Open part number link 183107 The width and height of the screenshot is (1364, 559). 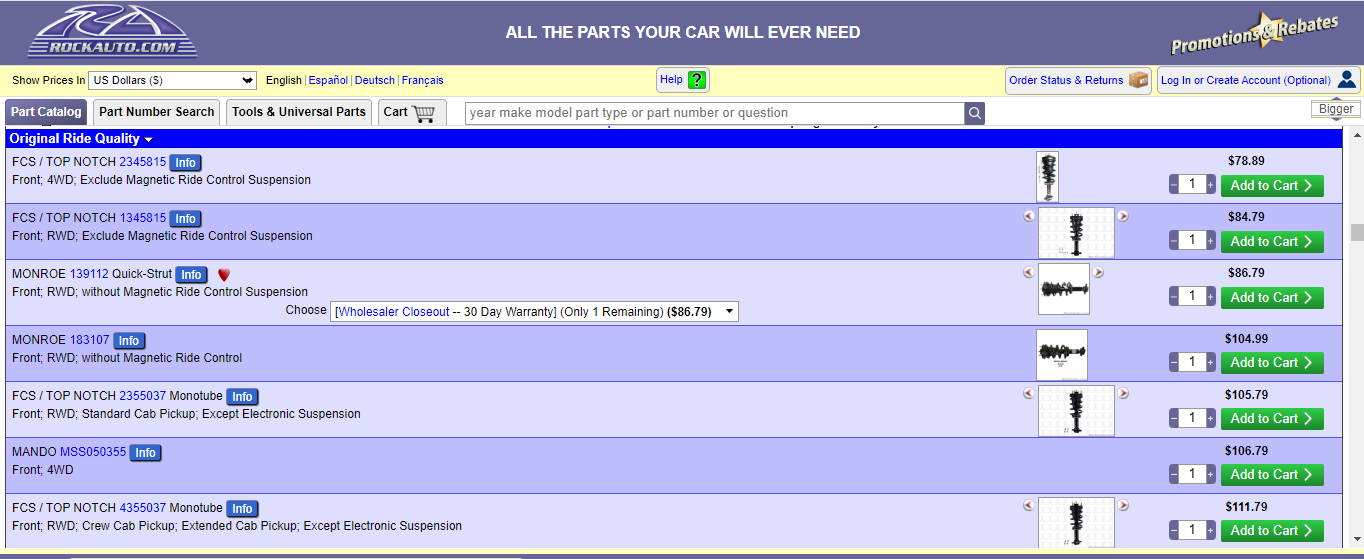tap(90, 340)
